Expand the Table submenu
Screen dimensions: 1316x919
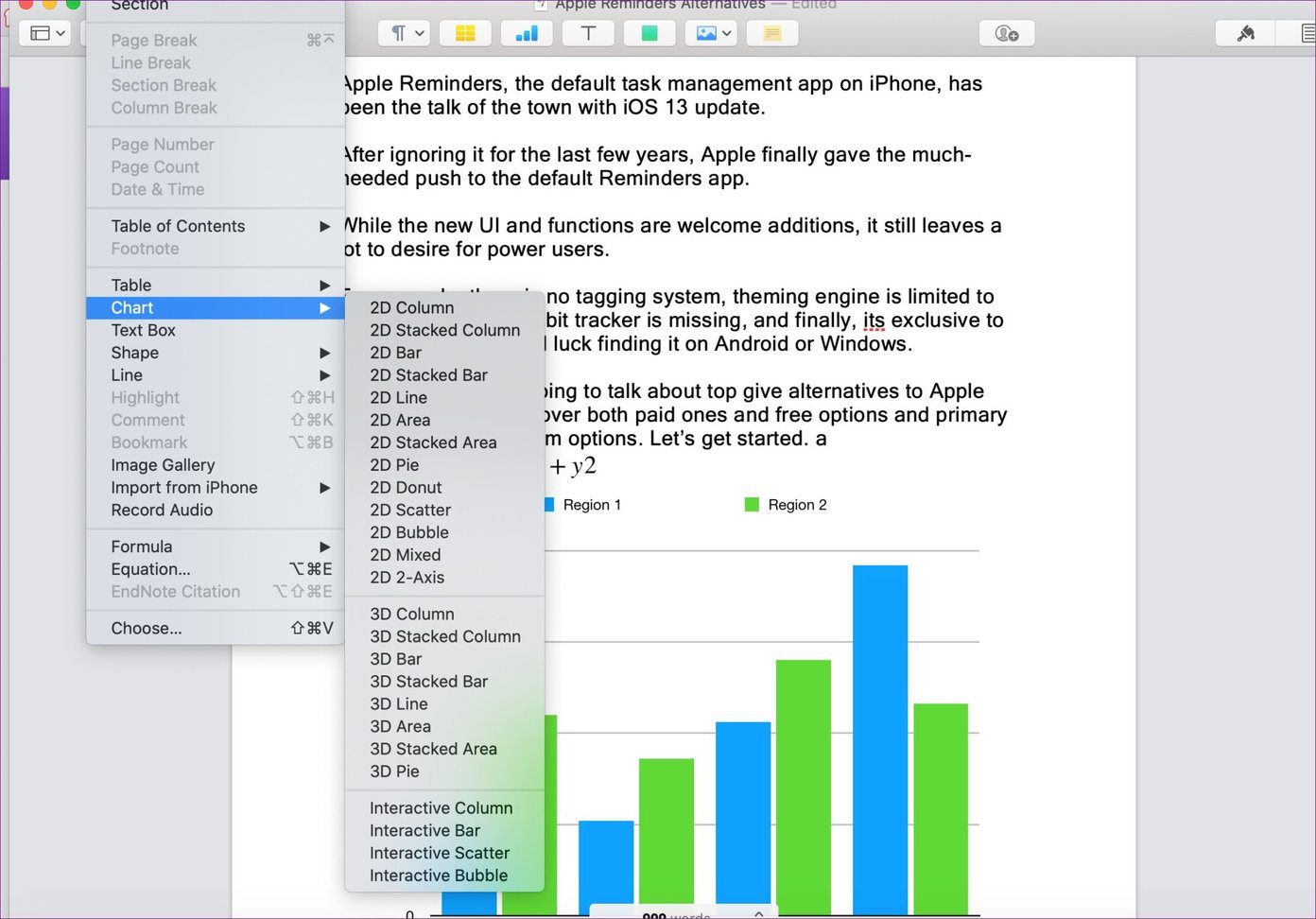click(215, 286)
